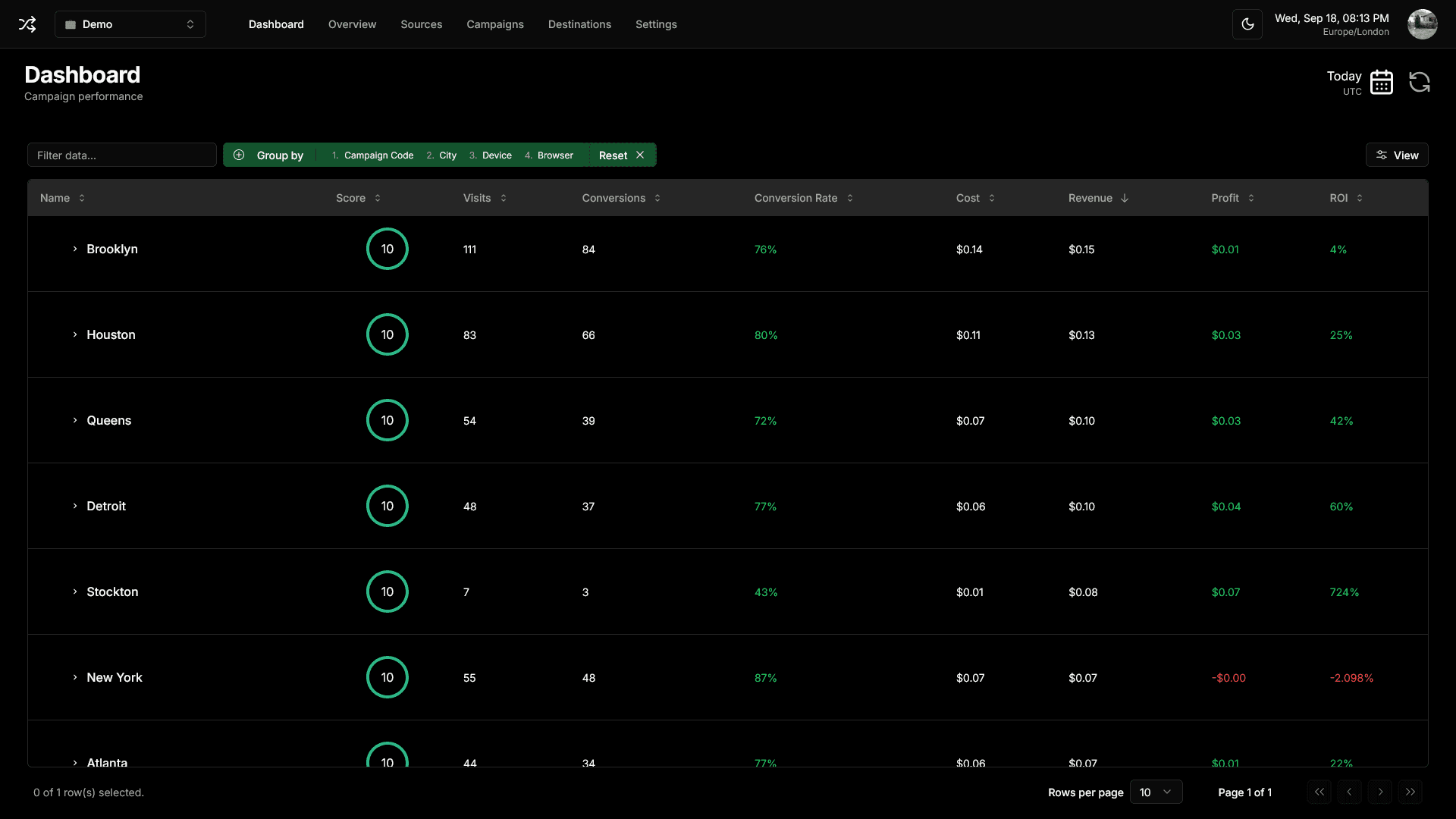Jump to last page with double-chevron icon
The width and height of the screenshot is (1456, 819).
[1410, 792]
